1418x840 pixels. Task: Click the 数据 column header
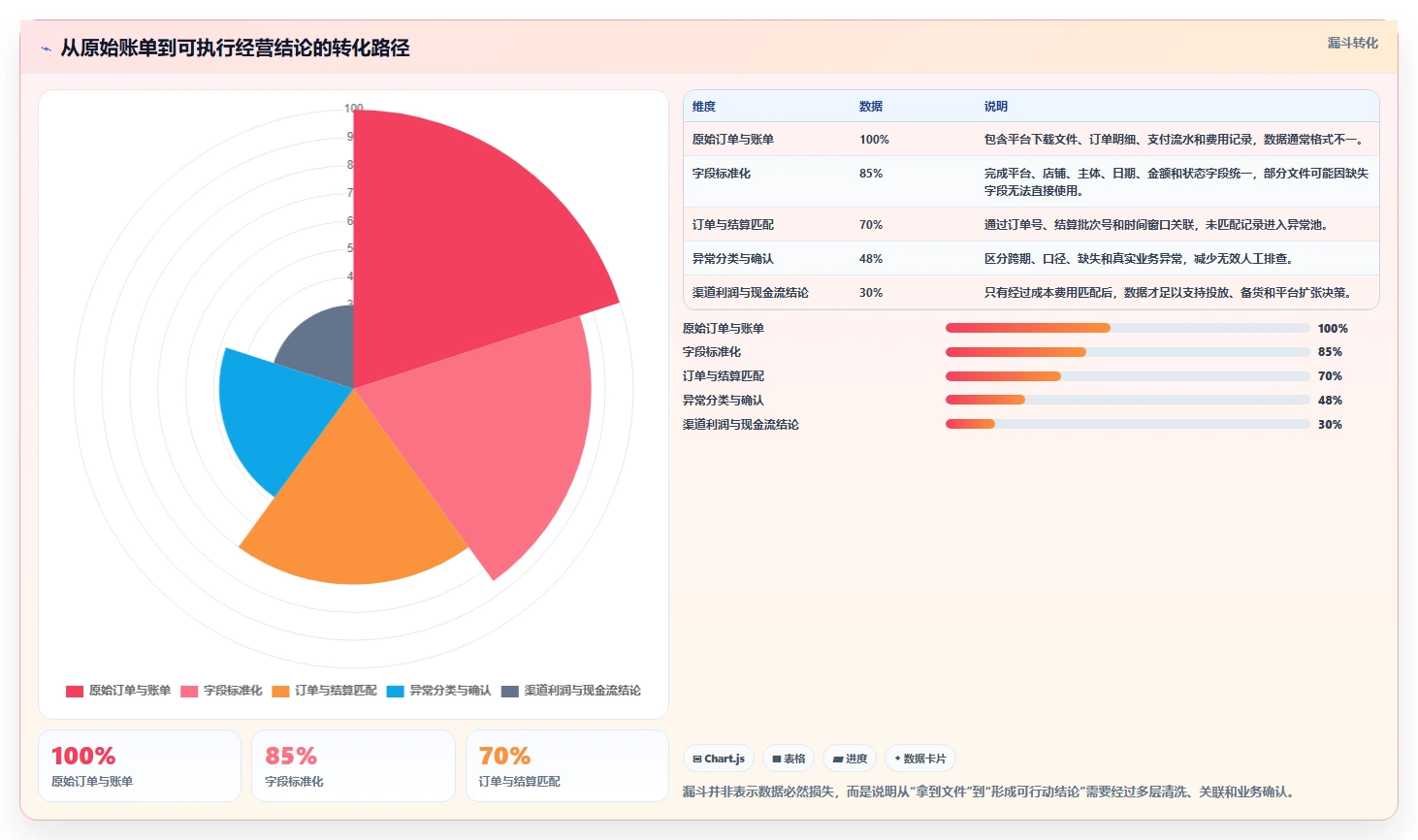click(x=871, y=107)
